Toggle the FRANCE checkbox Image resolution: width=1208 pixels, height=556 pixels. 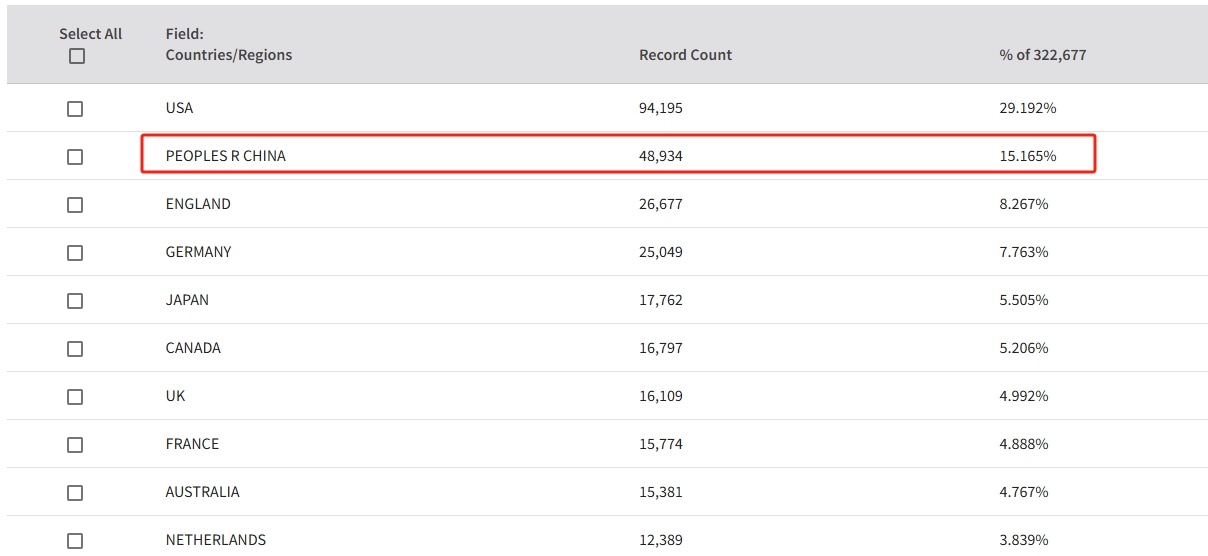coord(75,445)
